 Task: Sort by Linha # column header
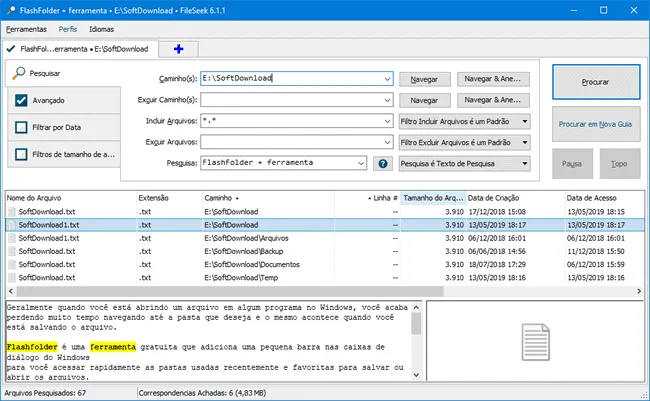coord(367,198)
